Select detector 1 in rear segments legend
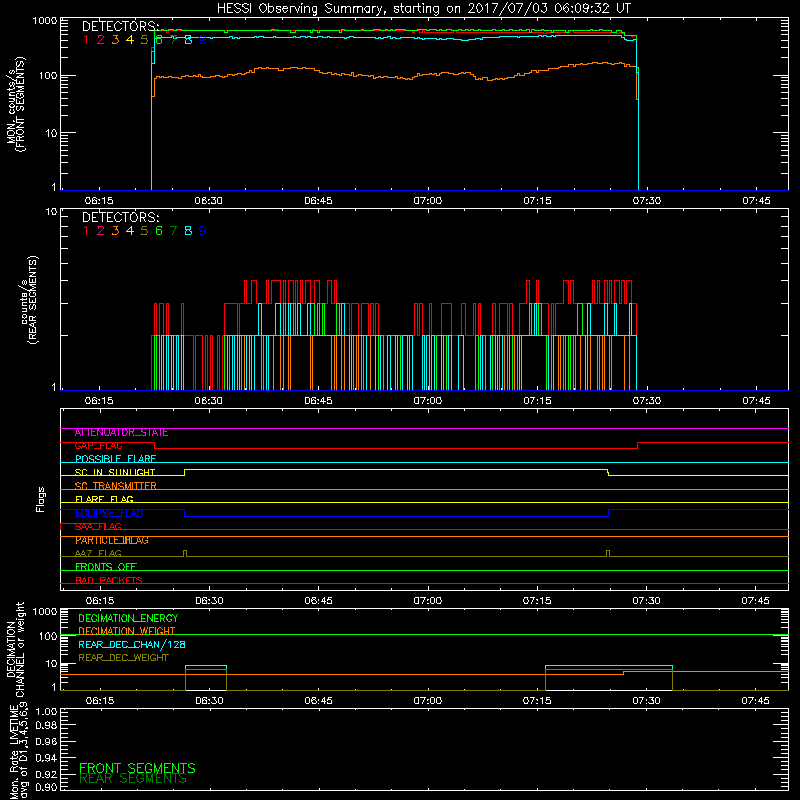 pyautogui.click(x=86, y=231)
